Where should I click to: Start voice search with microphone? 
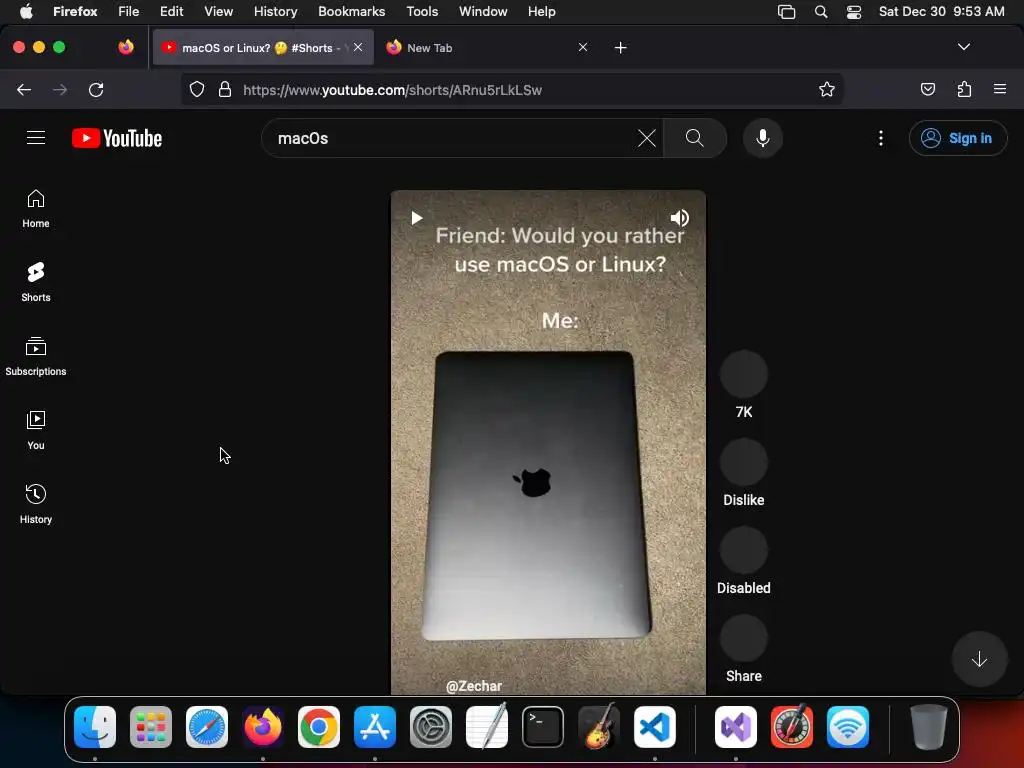click(x=763, y=138)
